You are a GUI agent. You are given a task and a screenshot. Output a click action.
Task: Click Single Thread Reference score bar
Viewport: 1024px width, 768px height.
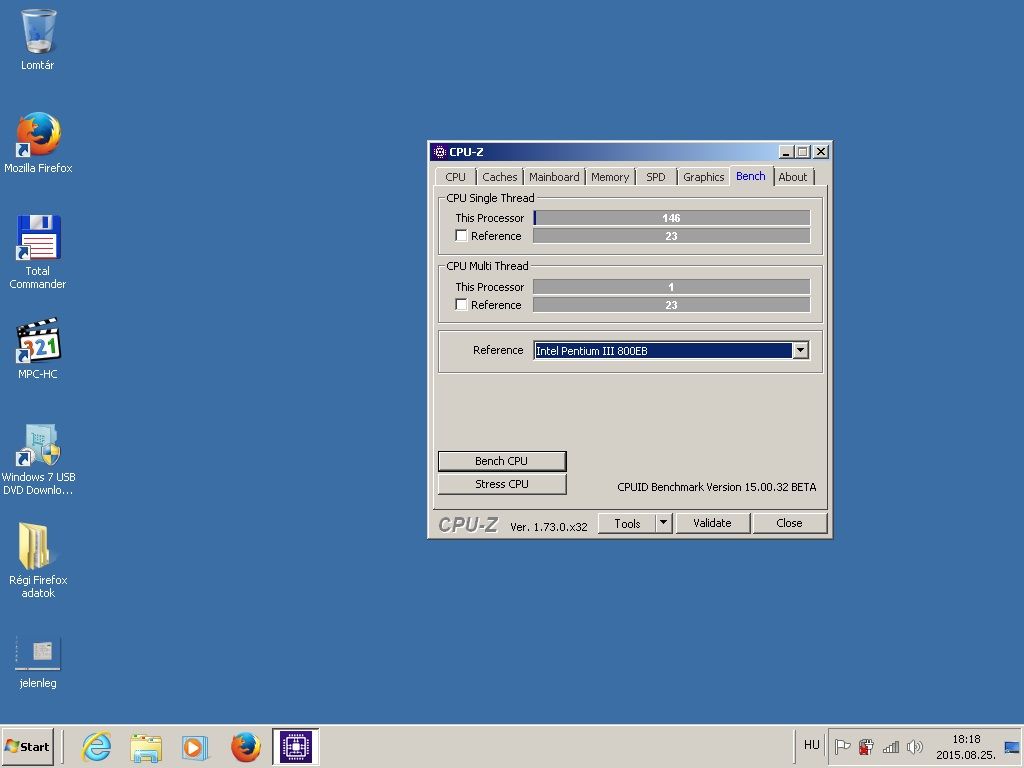[671, 236]
